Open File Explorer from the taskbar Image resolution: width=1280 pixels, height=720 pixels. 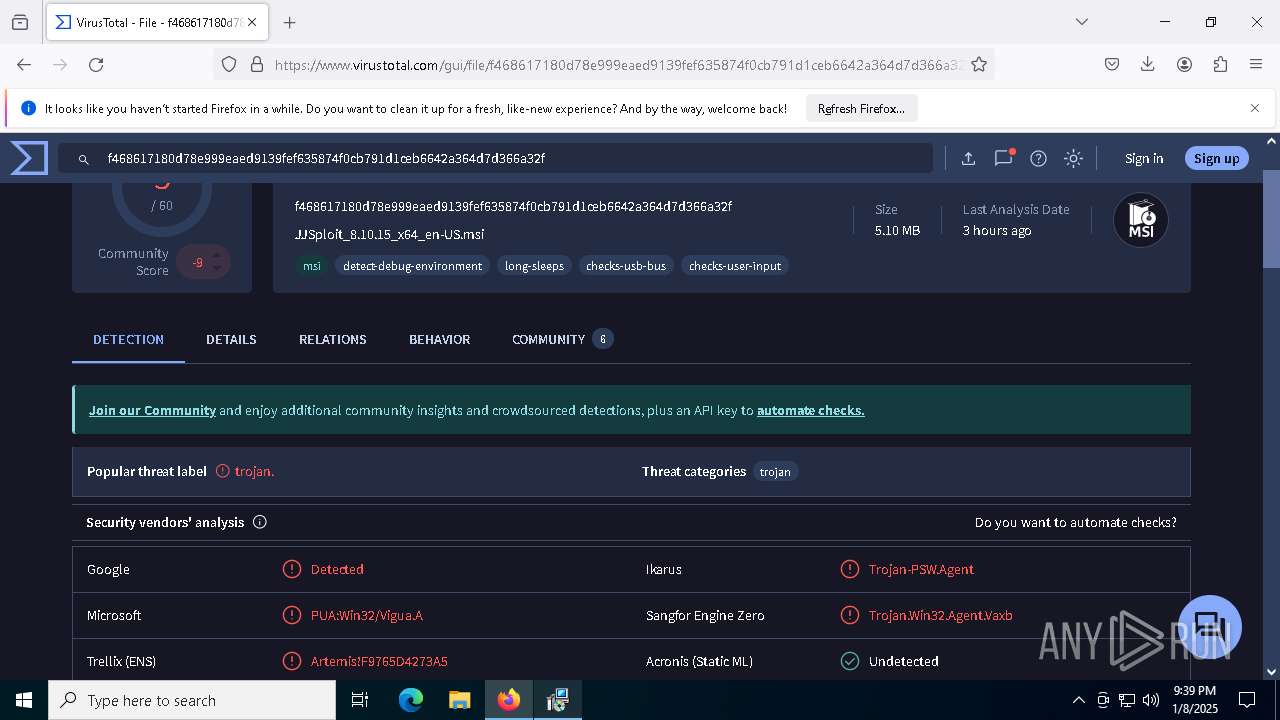coord(459,700)
